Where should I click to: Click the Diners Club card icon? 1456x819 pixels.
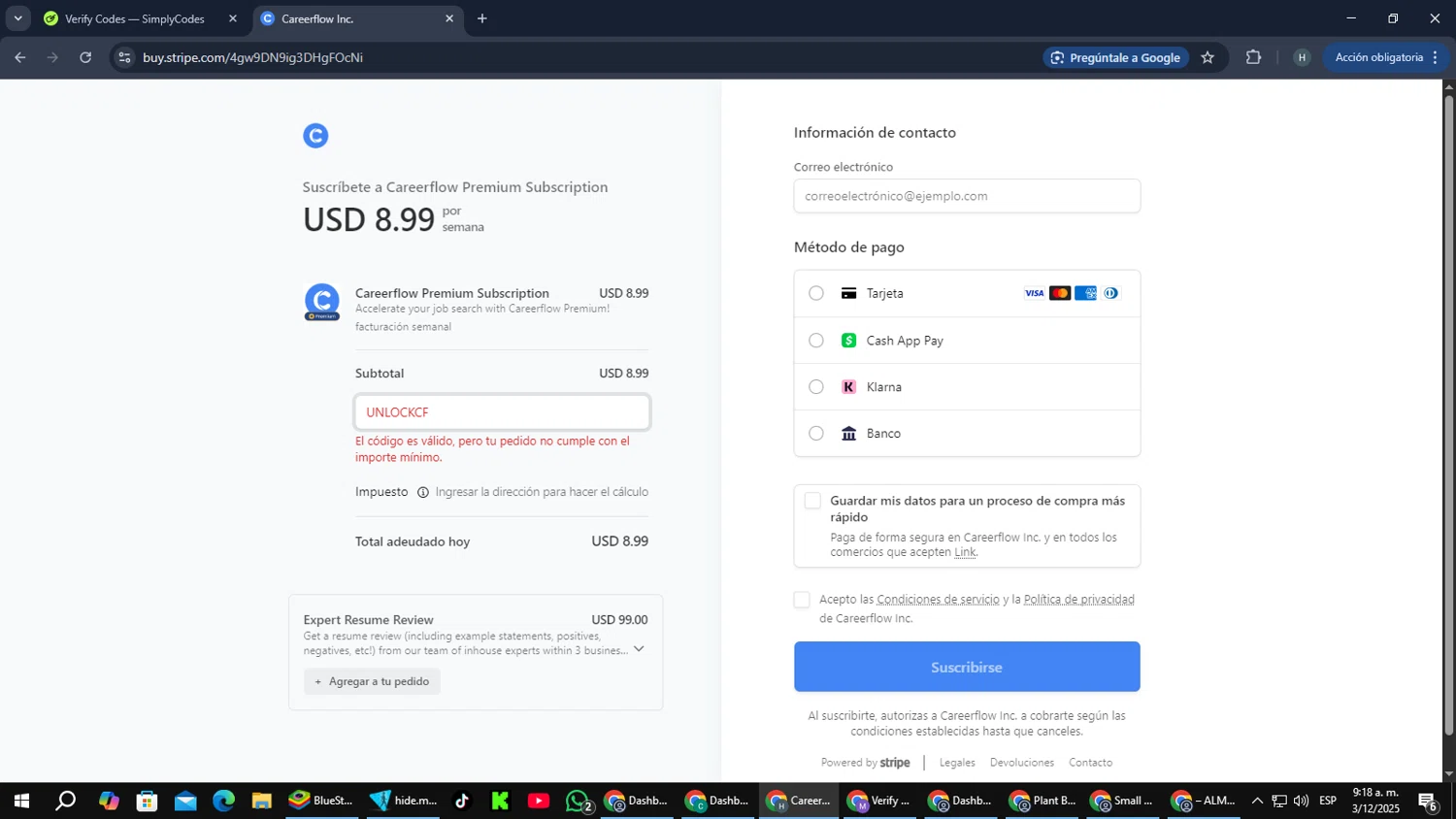click(1110, 293)
